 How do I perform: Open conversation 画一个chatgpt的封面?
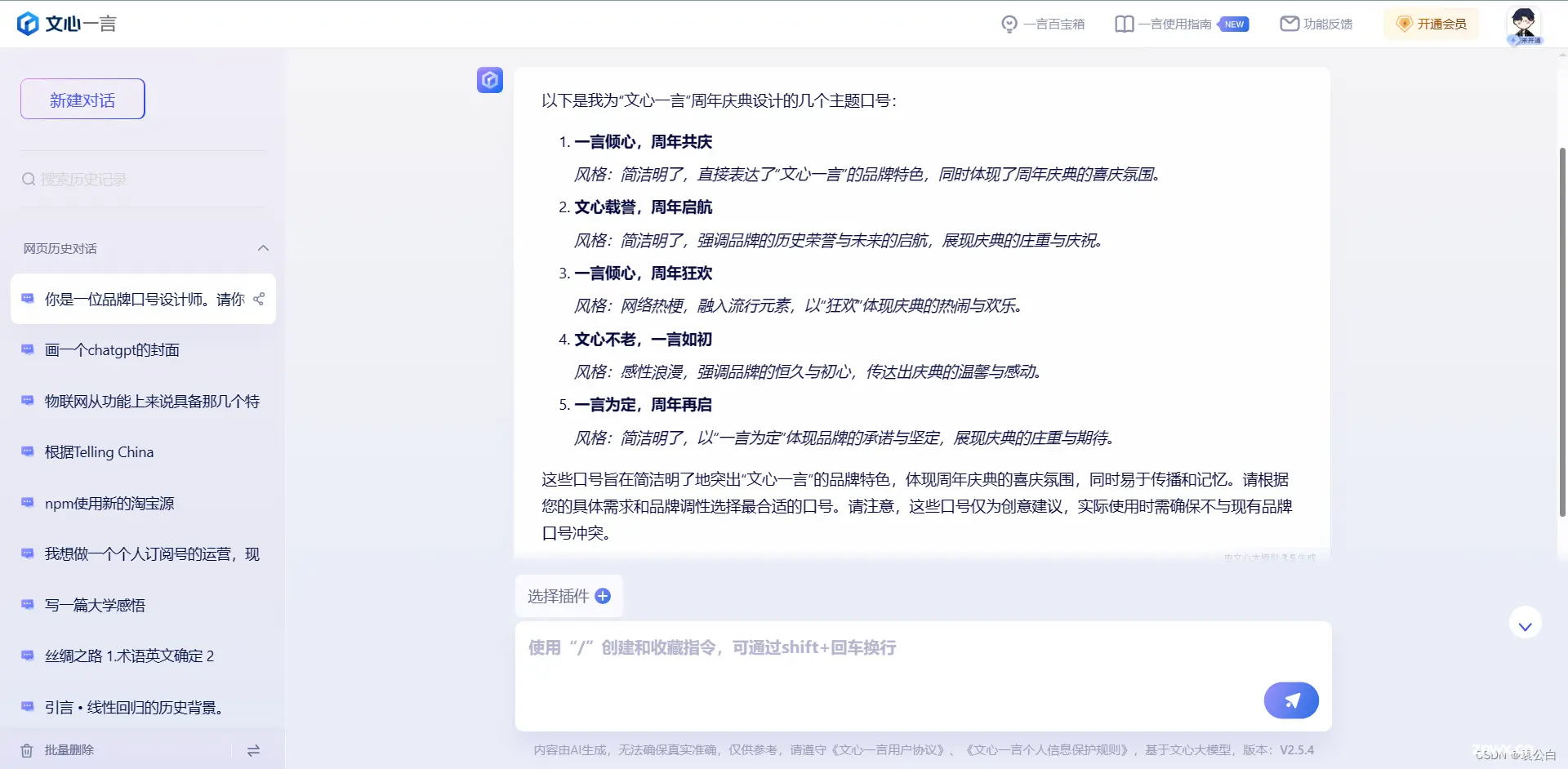tap(144, 350)
